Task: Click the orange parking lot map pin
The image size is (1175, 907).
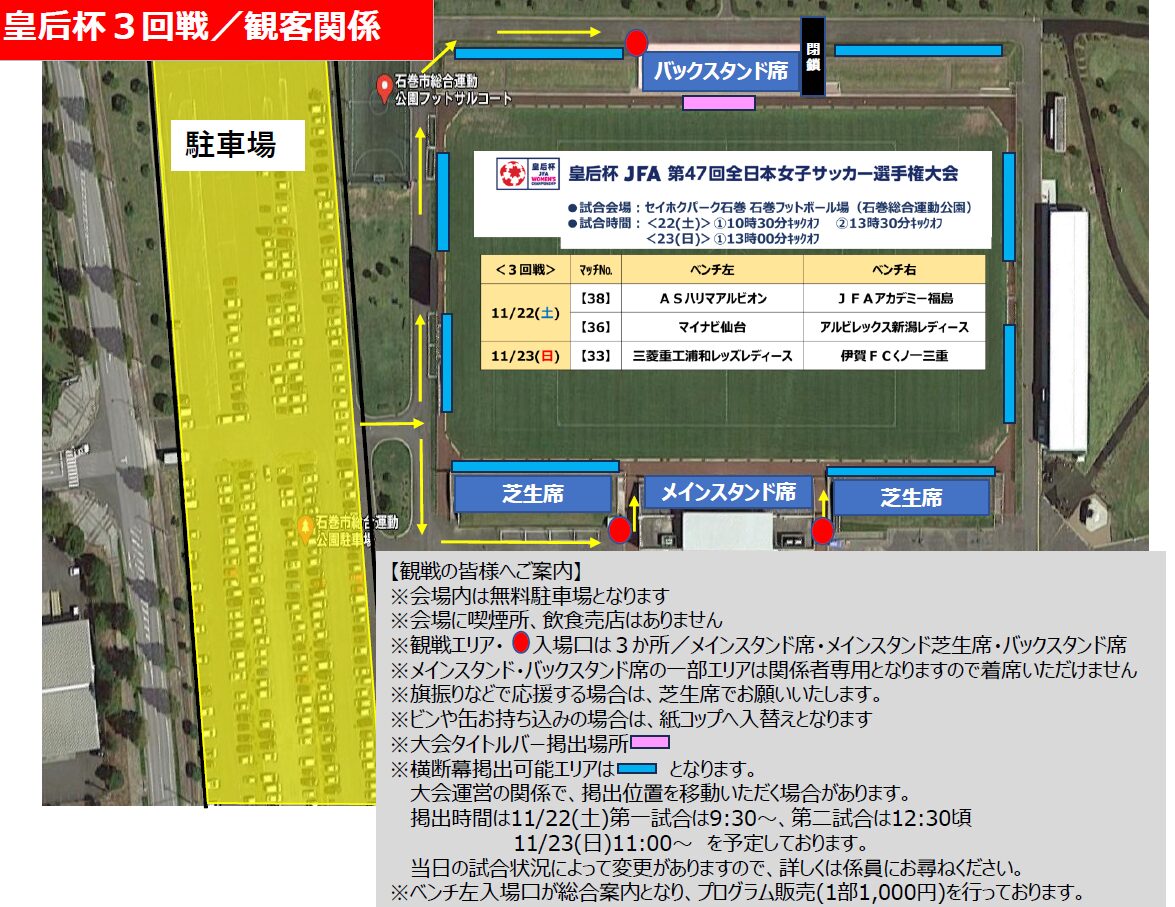Action: 306,528
